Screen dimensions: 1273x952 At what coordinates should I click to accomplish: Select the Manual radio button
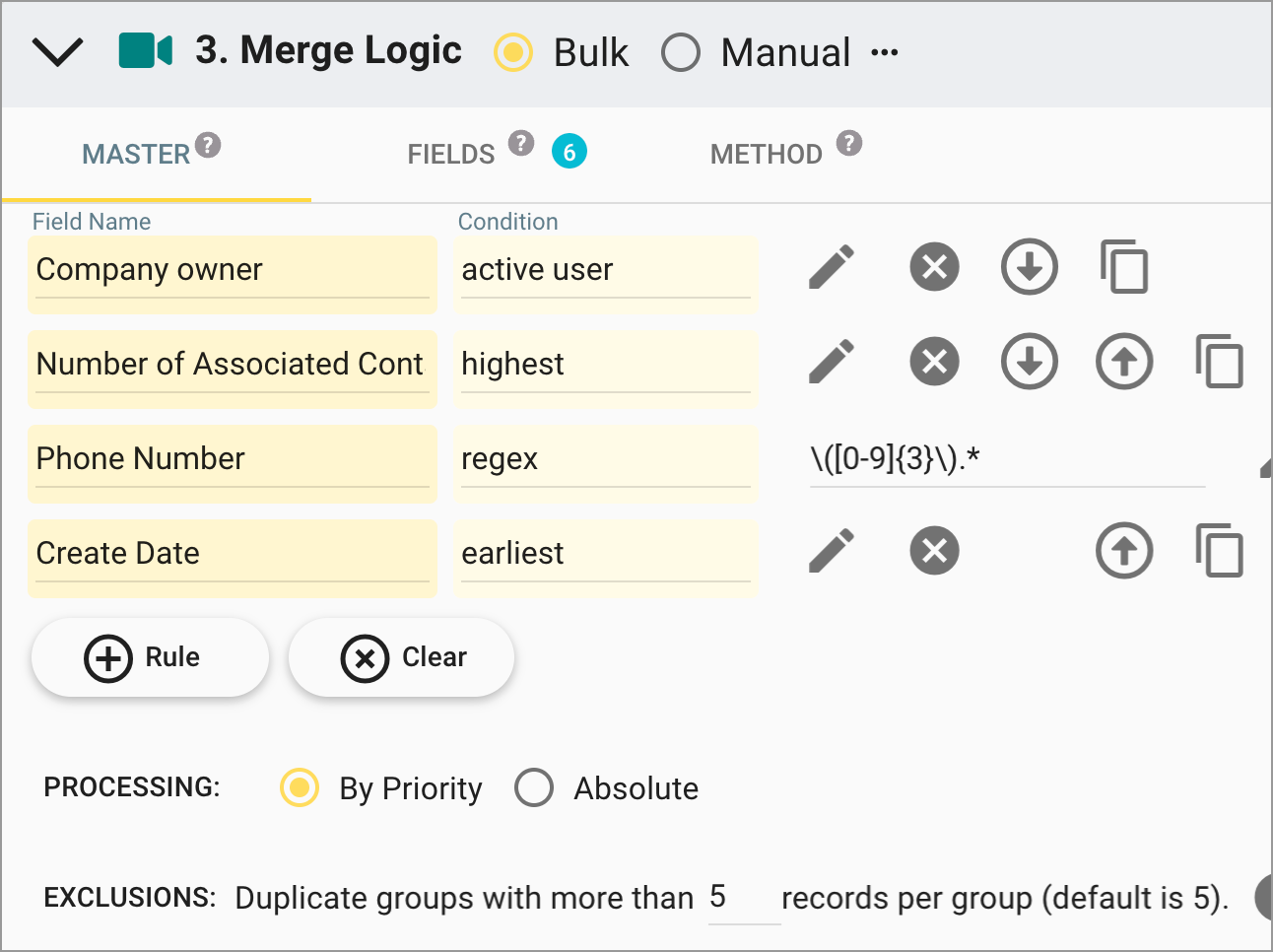[681, 52]
